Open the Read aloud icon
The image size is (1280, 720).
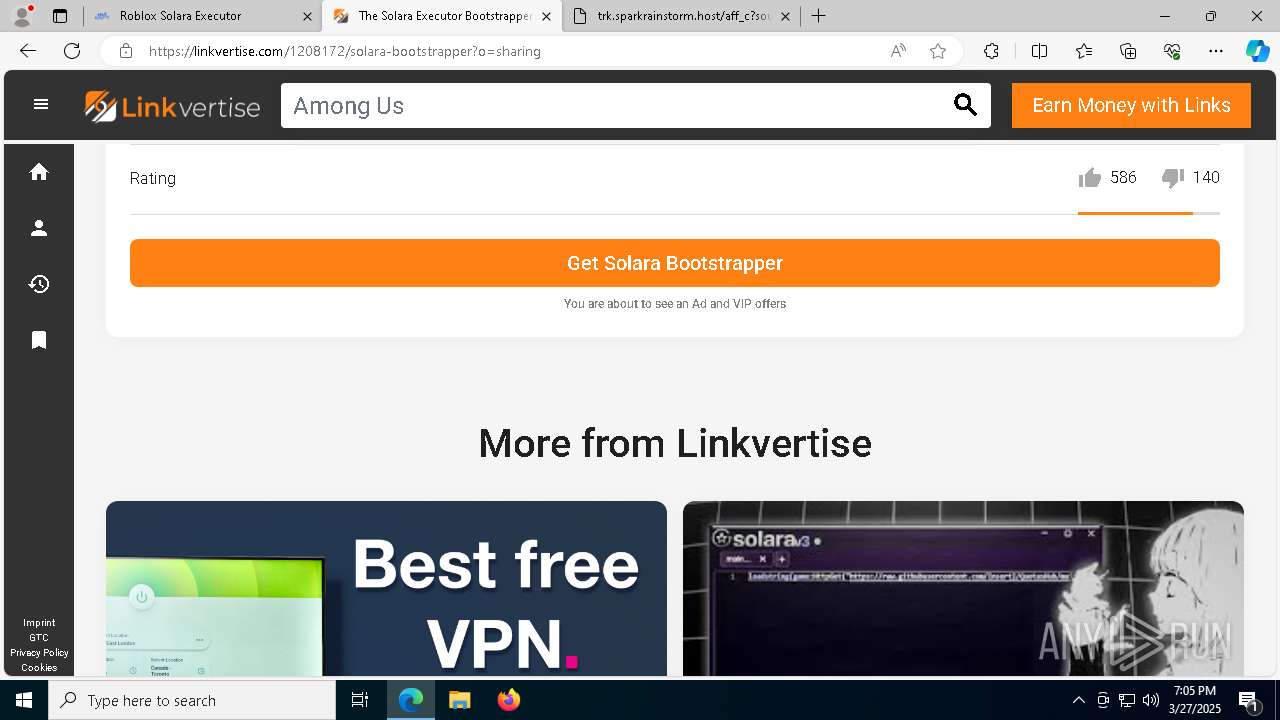click(898, 51)
